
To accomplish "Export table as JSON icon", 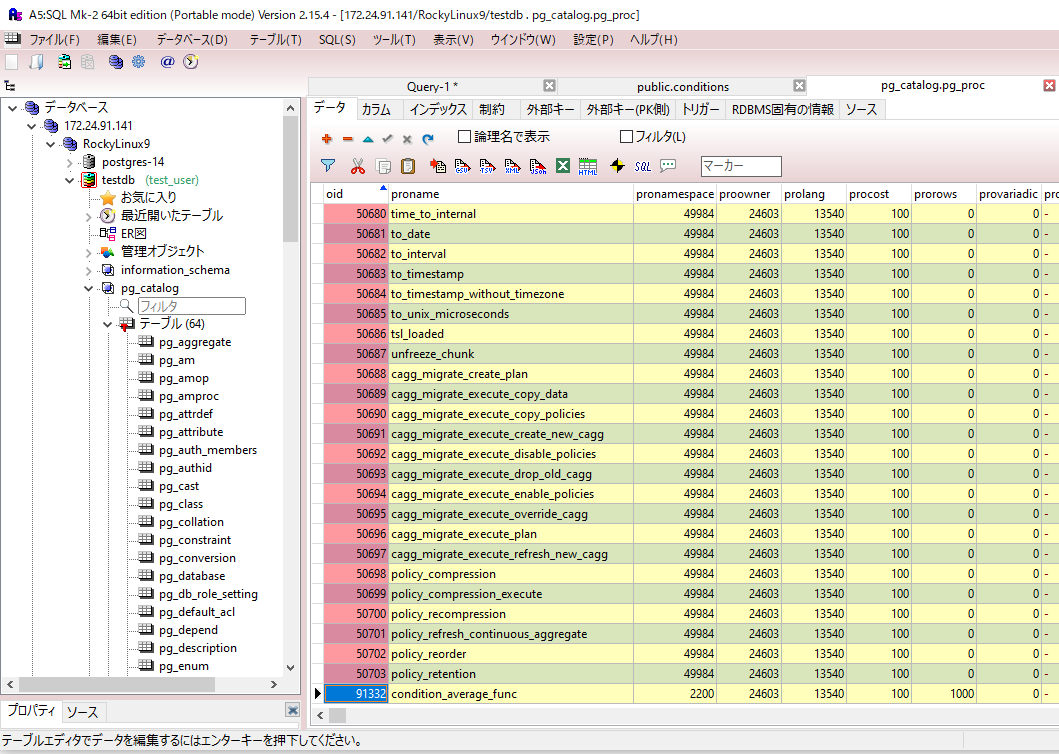I will point(538,166).
